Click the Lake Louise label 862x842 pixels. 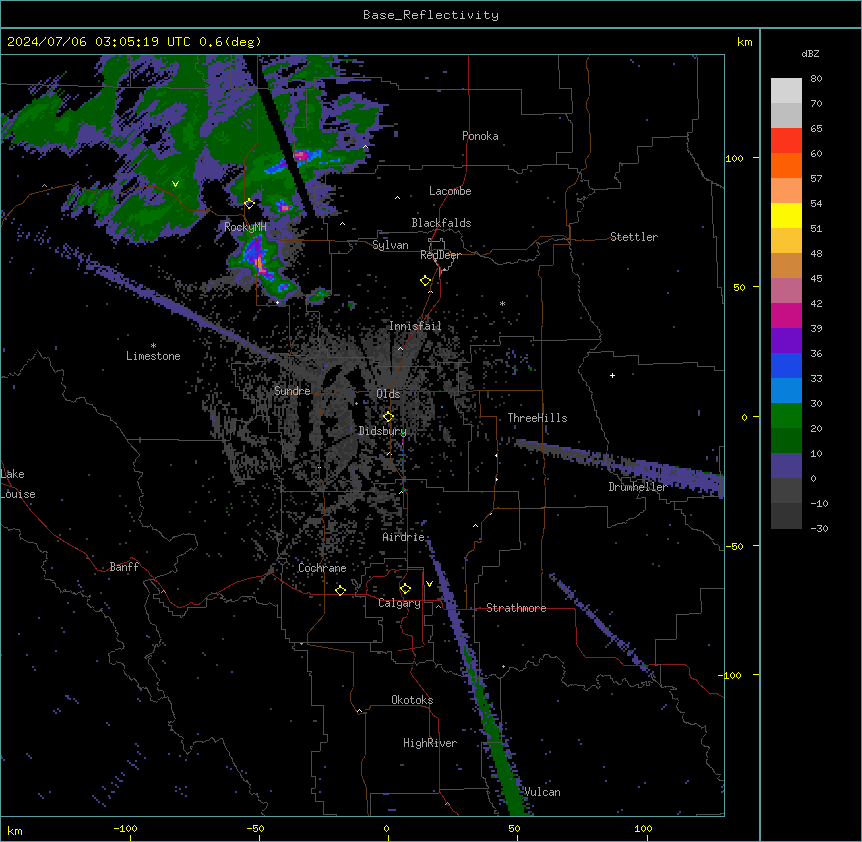pyautogui.click(x=18, y=484)
